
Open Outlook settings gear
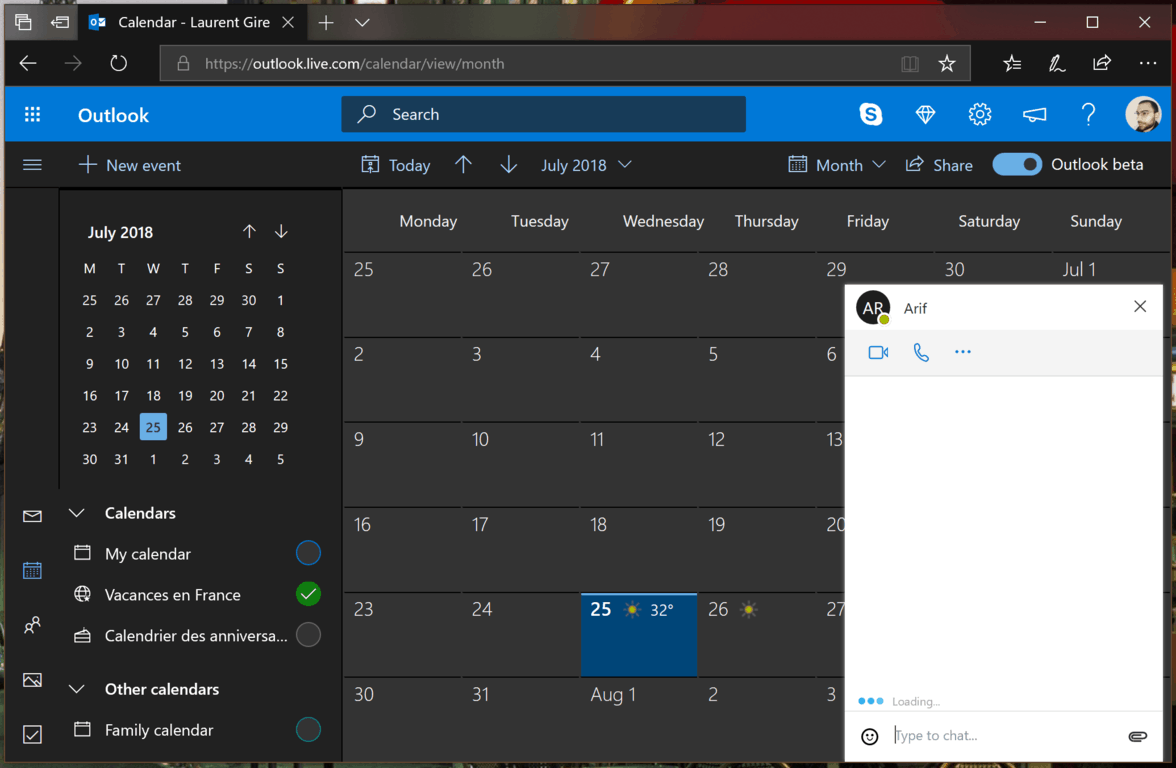(x=980, y=114)
